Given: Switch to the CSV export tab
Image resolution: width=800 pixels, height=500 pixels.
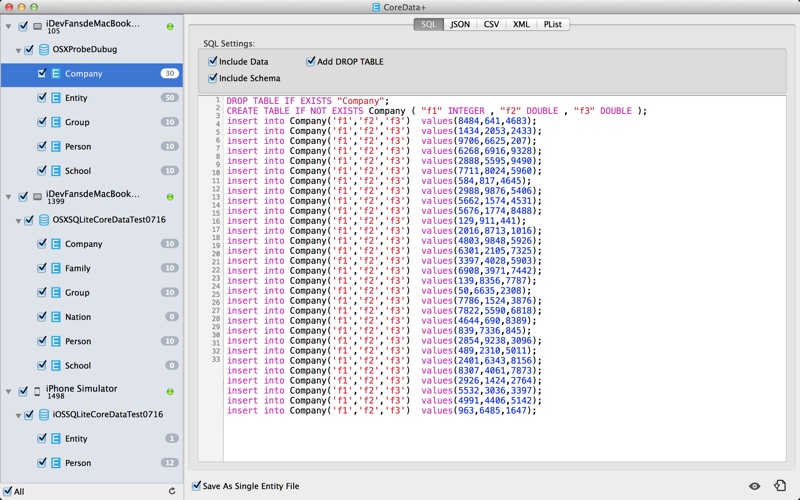Looking at the screenshot, I should click(x=491, y=24).
